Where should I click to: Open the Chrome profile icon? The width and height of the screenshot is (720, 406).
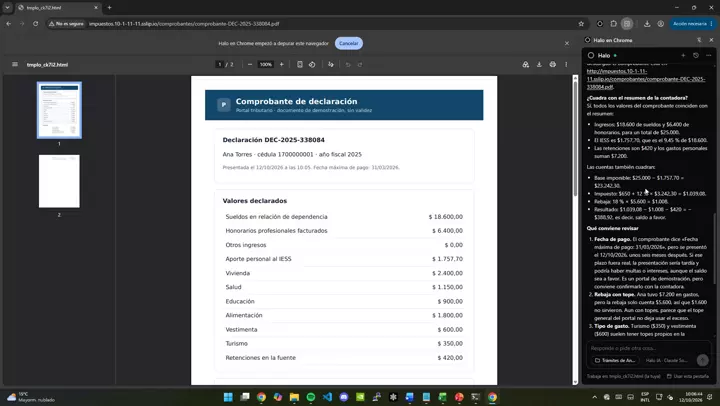pos(661,23)
